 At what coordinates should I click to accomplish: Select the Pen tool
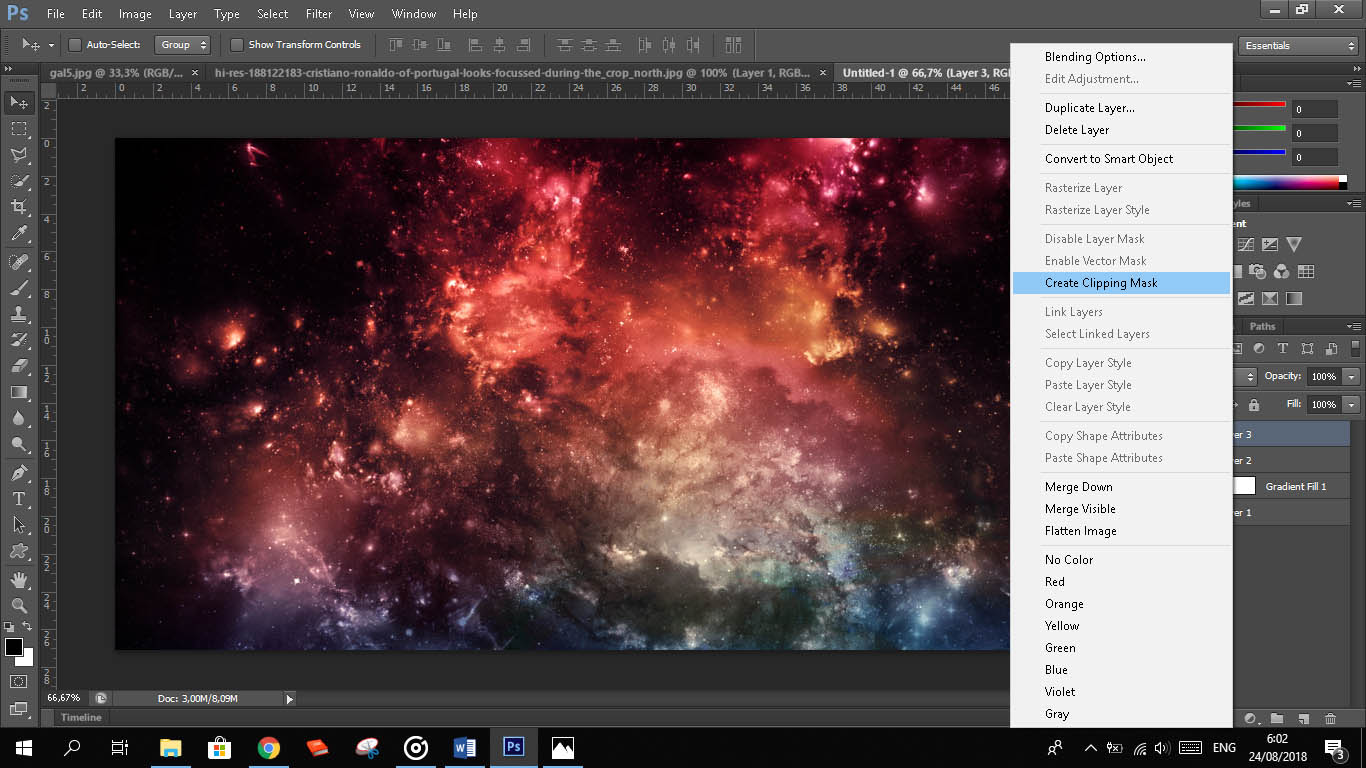coord(19,472)
